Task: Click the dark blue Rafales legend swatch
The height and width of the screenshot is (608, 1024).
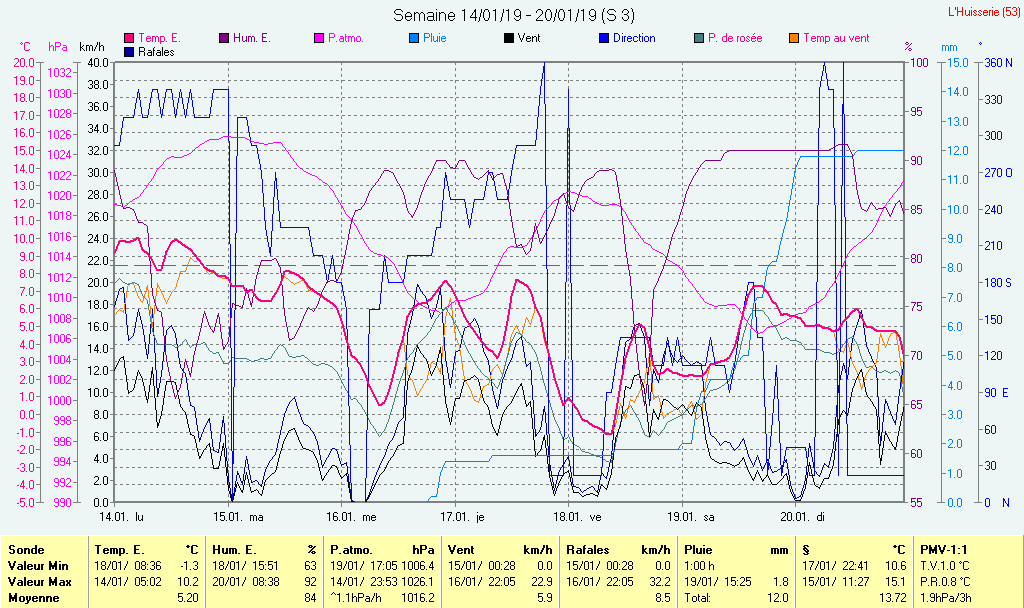Action: 129,52
